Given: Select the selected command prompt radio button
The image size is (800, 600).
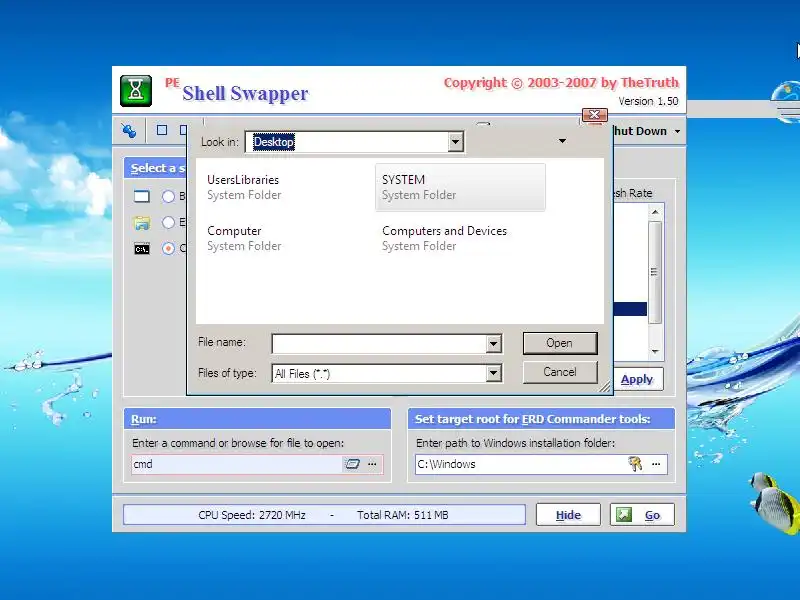Looking at the screenshot, I should (168, 248).
